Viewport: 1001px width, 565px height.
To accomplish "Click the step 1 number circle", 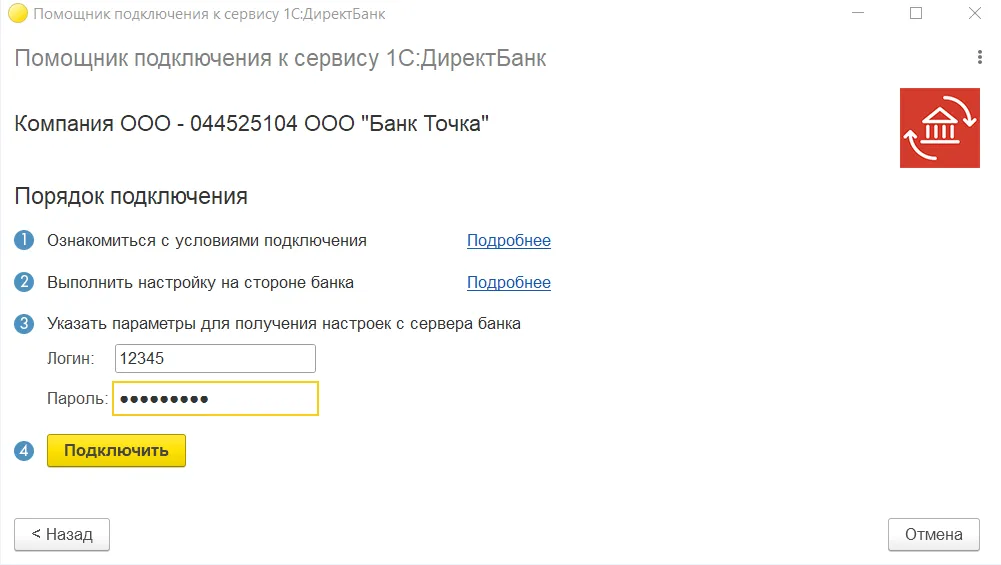I will pyautogui.click(x=24, y=241).
